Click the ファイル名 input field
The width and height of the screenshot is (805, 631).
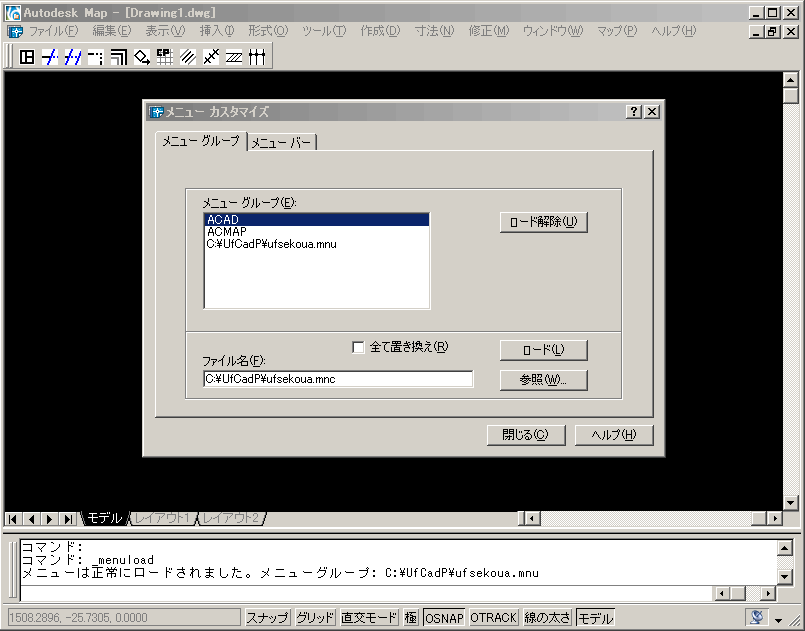pyautogui.click(x=338, y=379)
